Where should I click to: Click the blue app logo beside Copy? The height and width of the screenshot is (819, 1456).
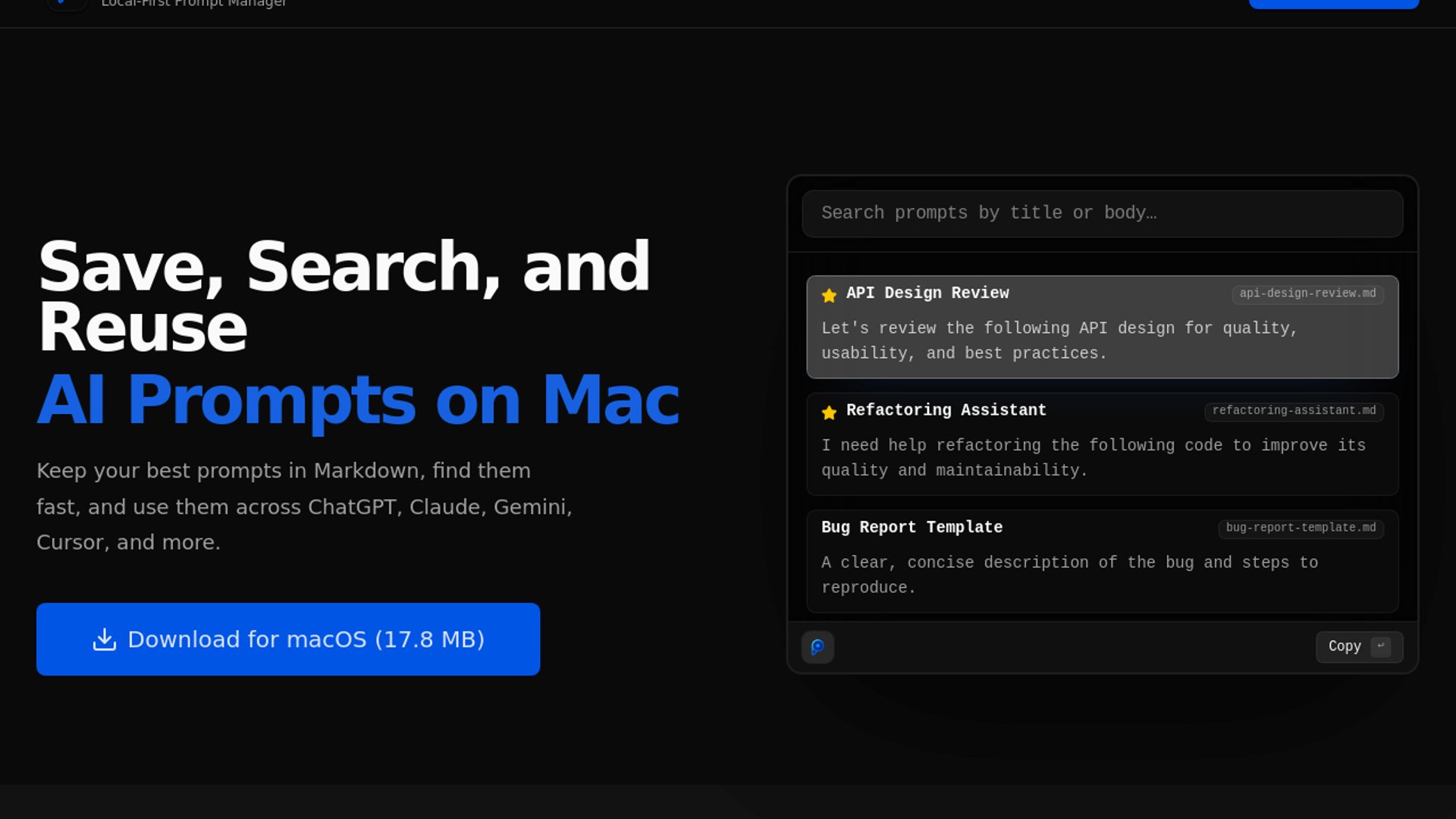click(x=817, y=647)
